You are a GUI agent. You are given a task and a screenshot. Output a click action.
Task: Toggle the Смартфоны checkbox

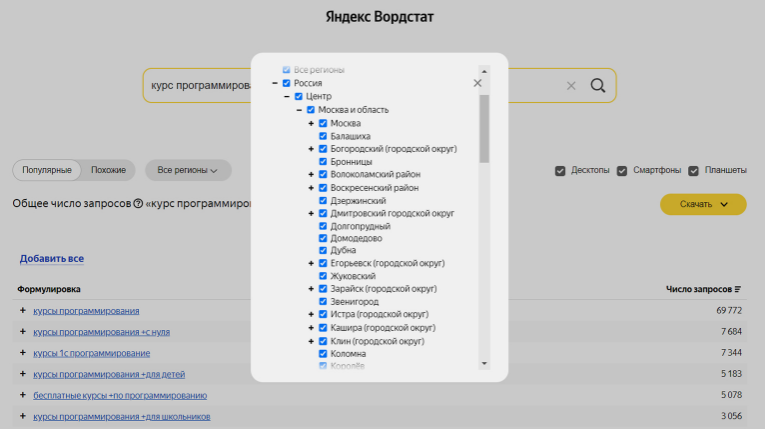[622, 171]
